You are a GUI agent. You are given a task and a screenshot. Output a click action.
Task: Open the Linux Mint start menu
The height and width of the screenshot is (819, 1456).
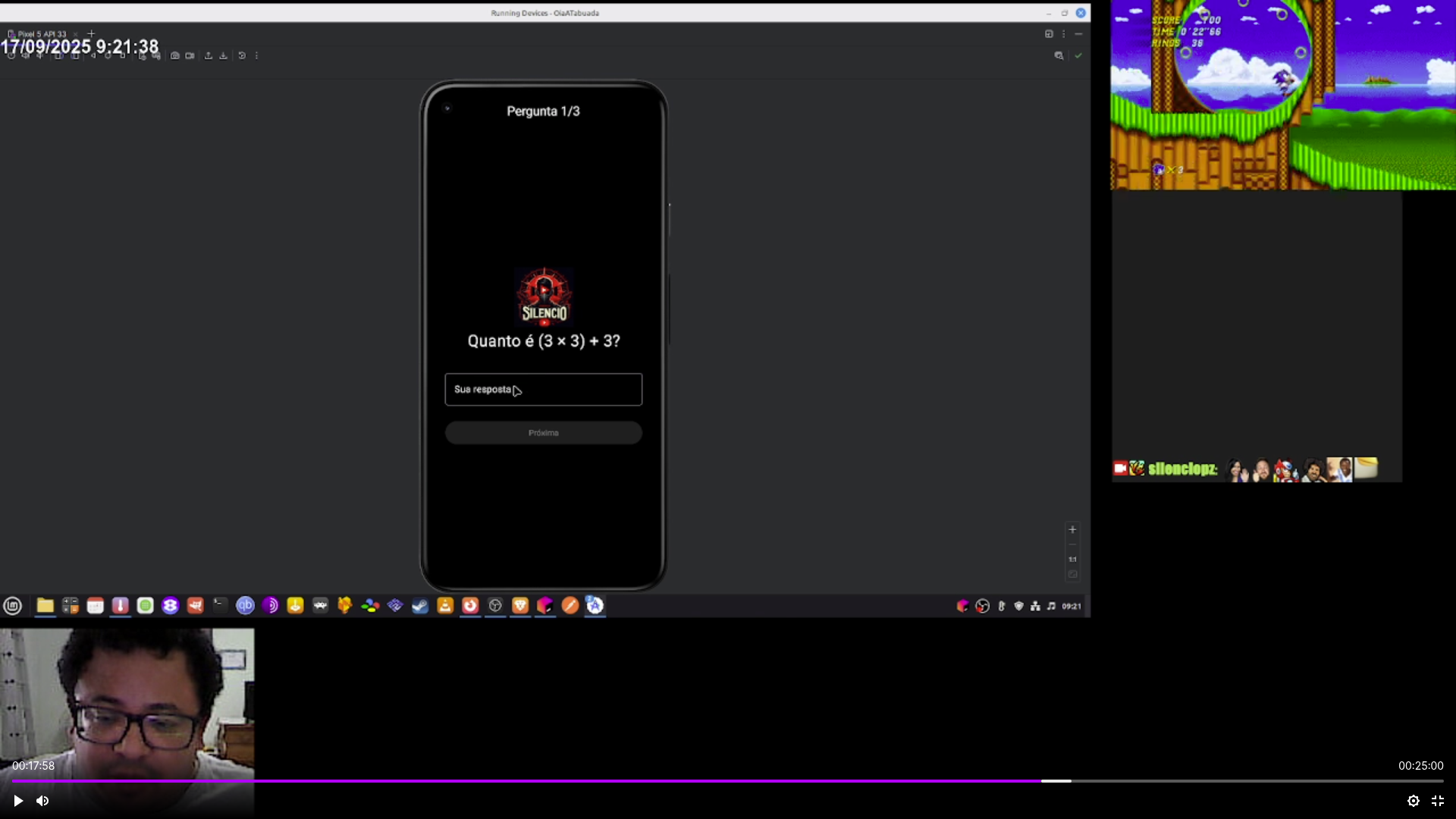[12, 605]
